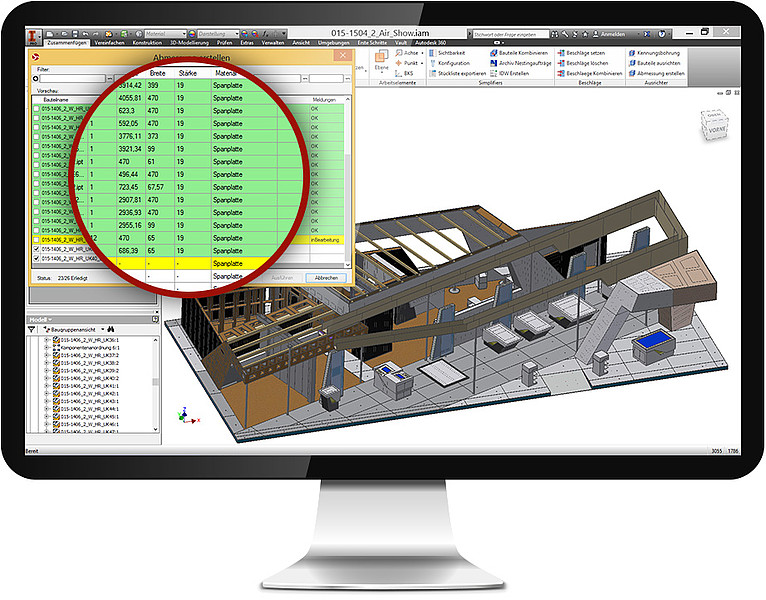The width and height of the screenshot is (766, 600).
Task: Switch to the Konstruktion ribbon tab
Action: coord(147,43)
